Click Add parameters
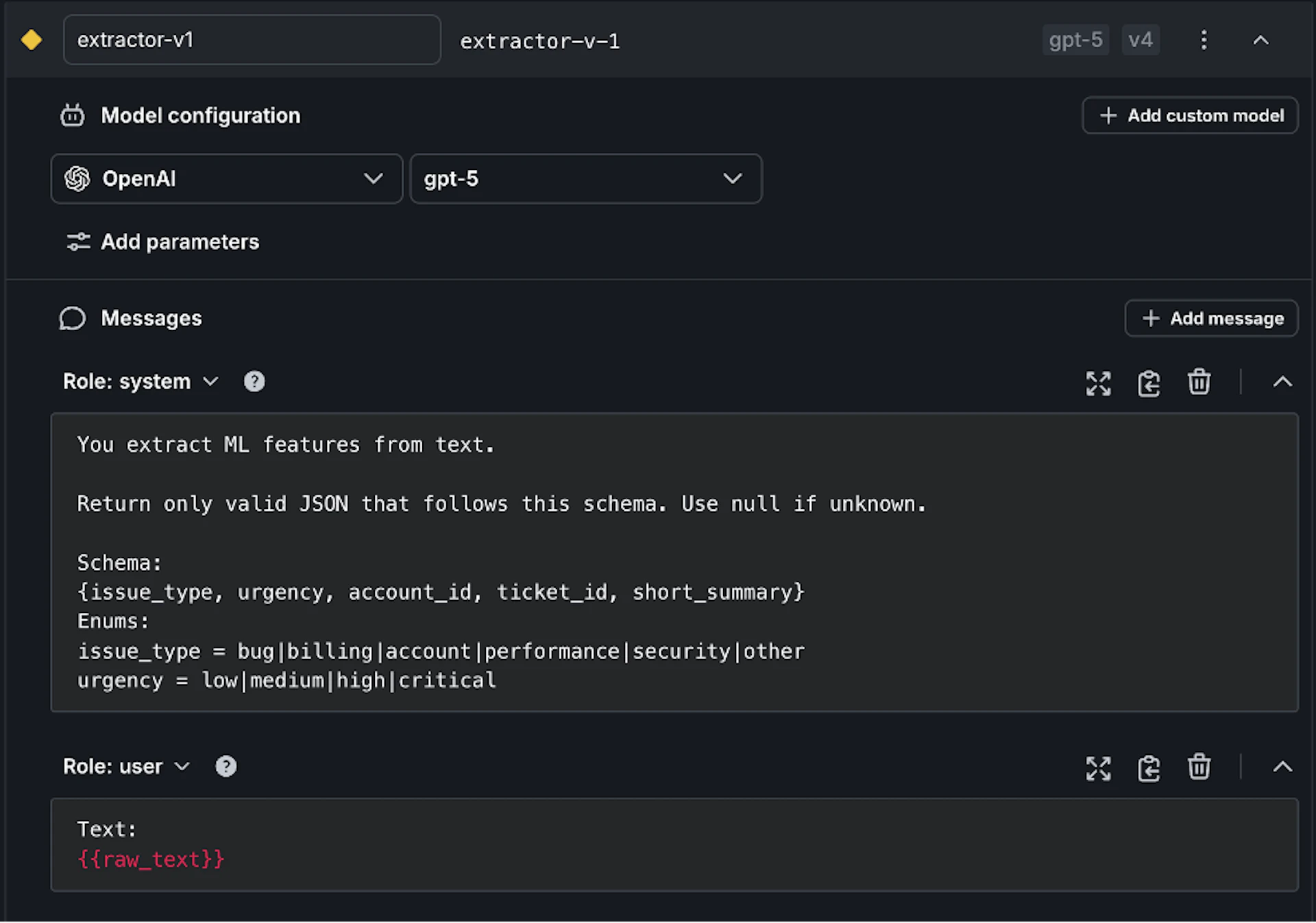 click(162, 242)
